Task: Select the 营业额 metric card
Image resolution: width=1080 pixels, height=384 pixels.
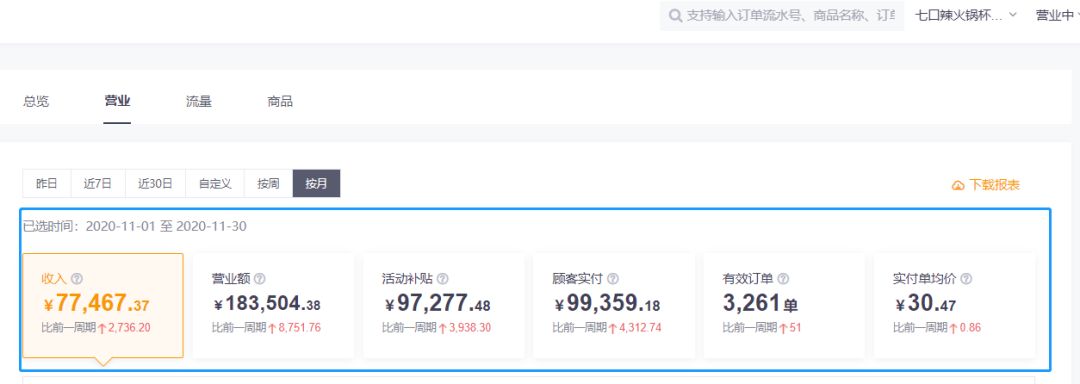Action: (273, 306)
